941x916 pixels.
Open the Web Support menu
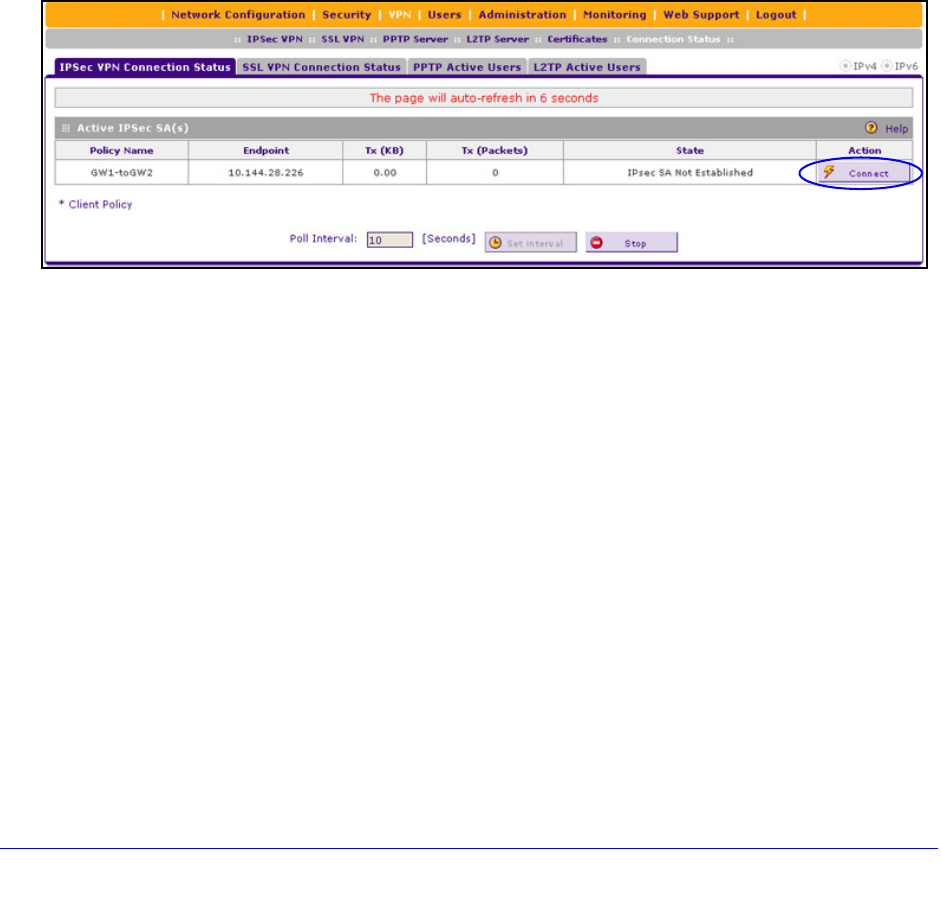pos(701,14)
